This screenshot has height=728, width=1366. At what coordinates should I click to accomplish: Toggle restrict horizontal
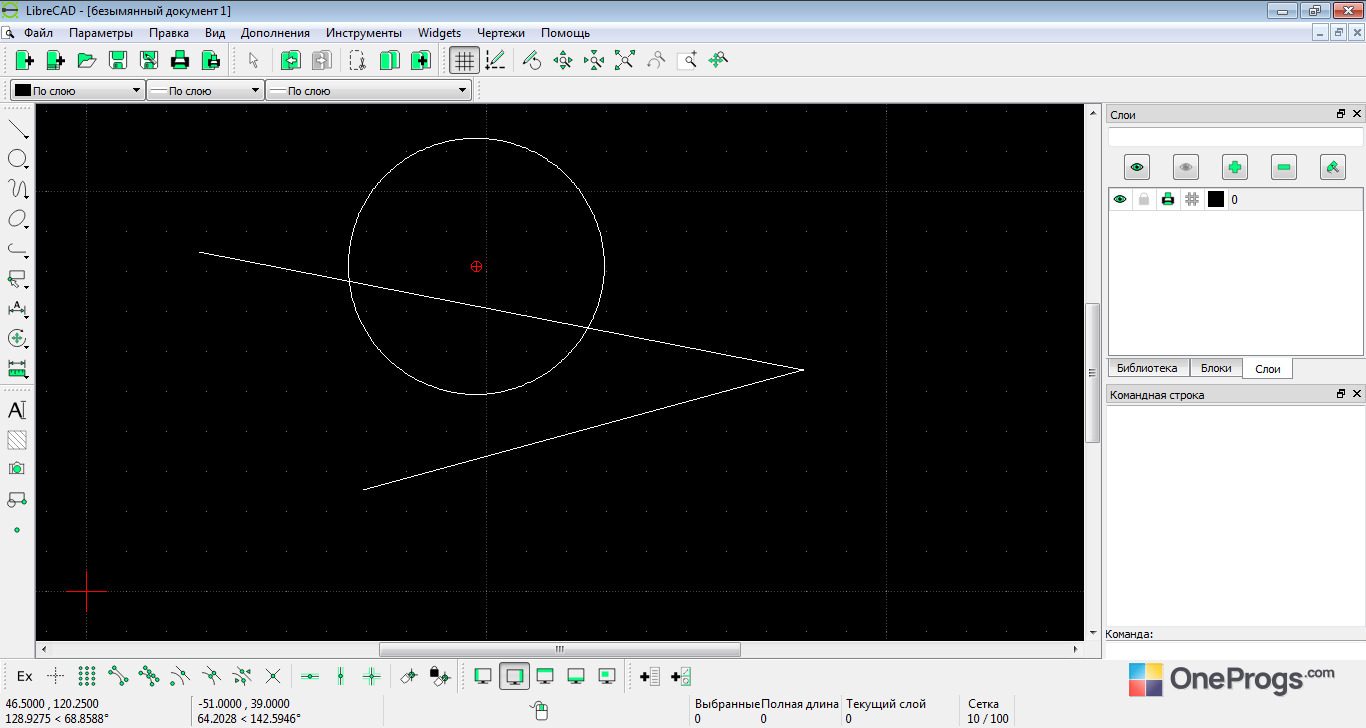click(310, 677)
